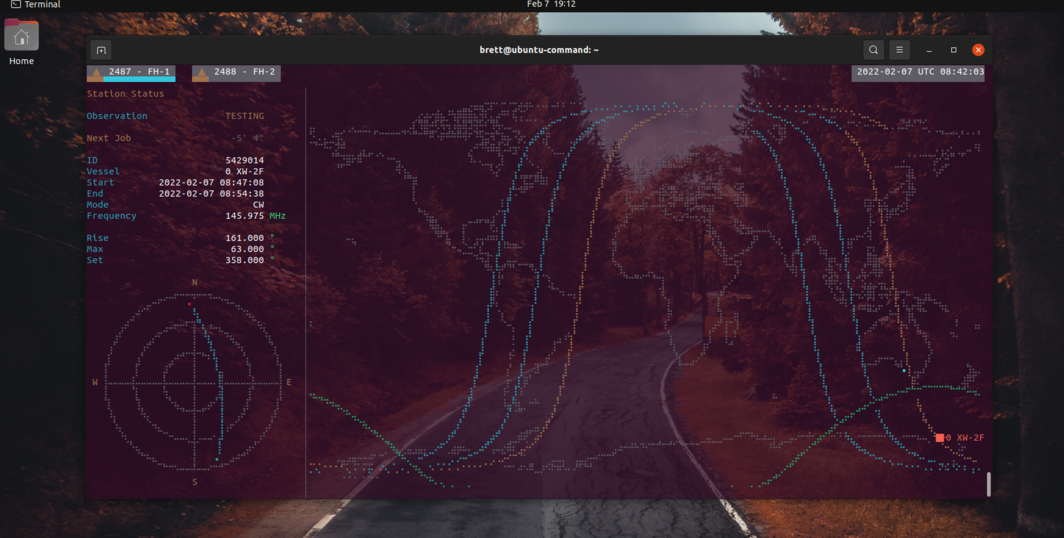Click the polar plot center crosshair
Screen dimensions: 1064x538
coord(194,382)
